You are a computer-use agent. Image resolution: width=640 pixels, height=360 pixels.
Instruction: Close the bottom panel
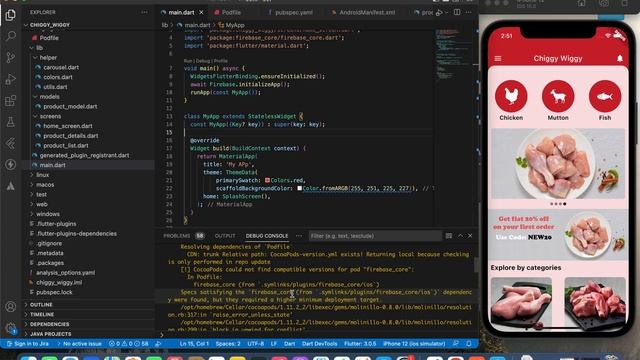[470, 236]
